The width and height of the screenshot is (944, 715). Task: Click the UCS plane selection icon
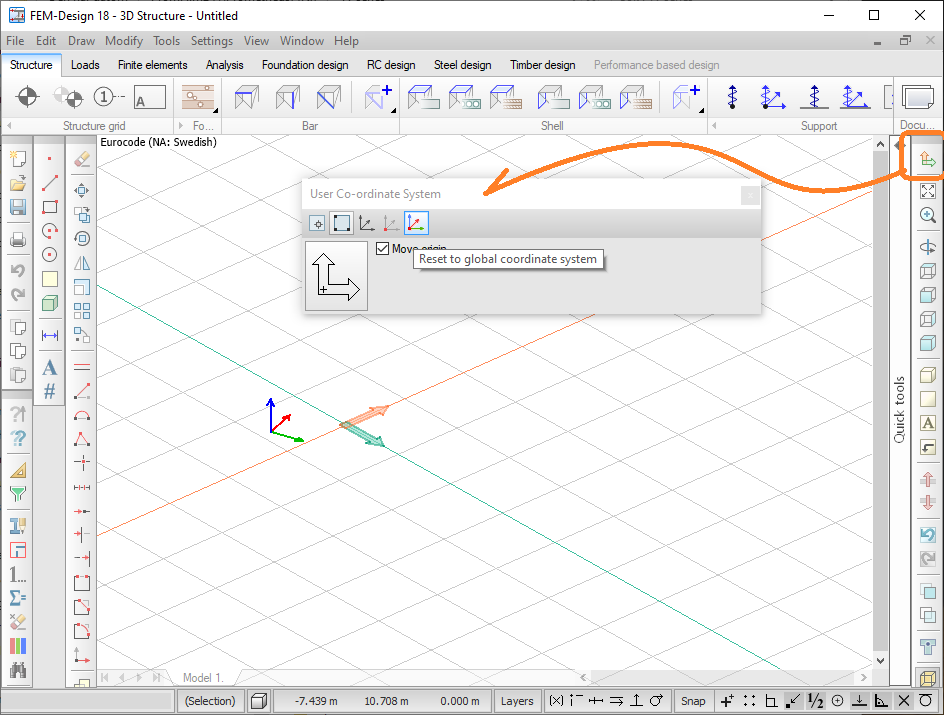[341, 223]
